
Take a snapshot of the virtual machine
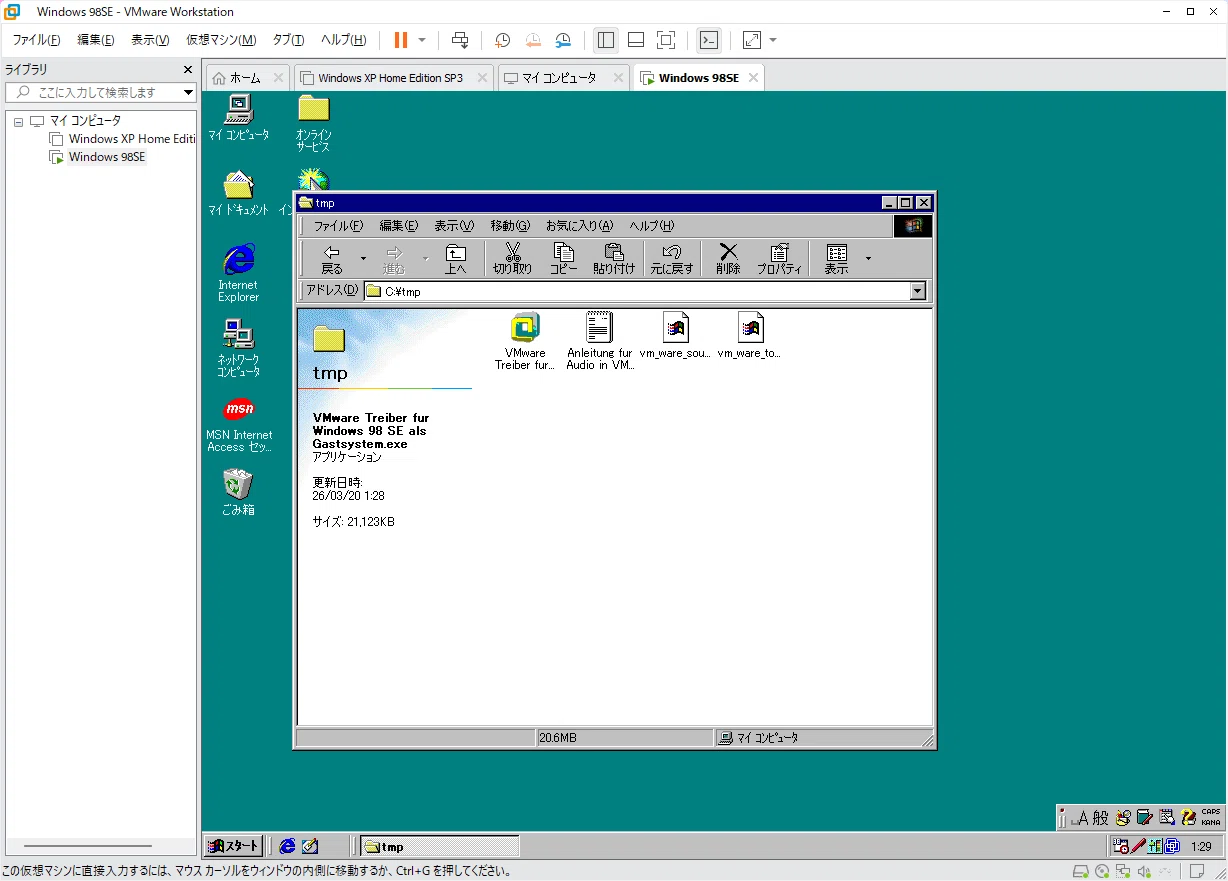503,40
